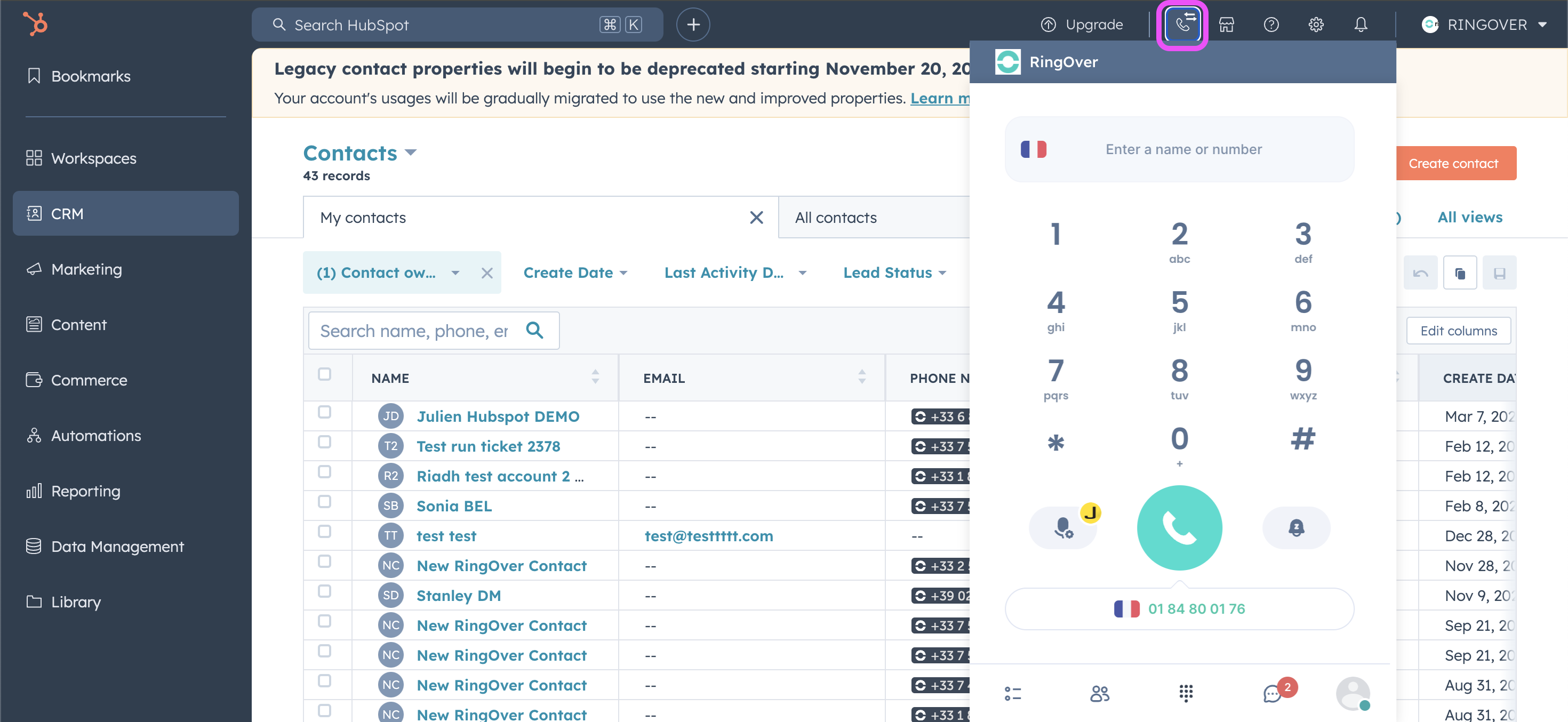Image resolution: width=1568 pixels, height=722 pixels.
Task: Click the Upgrade button in top bar
Action: point(1082,25)
